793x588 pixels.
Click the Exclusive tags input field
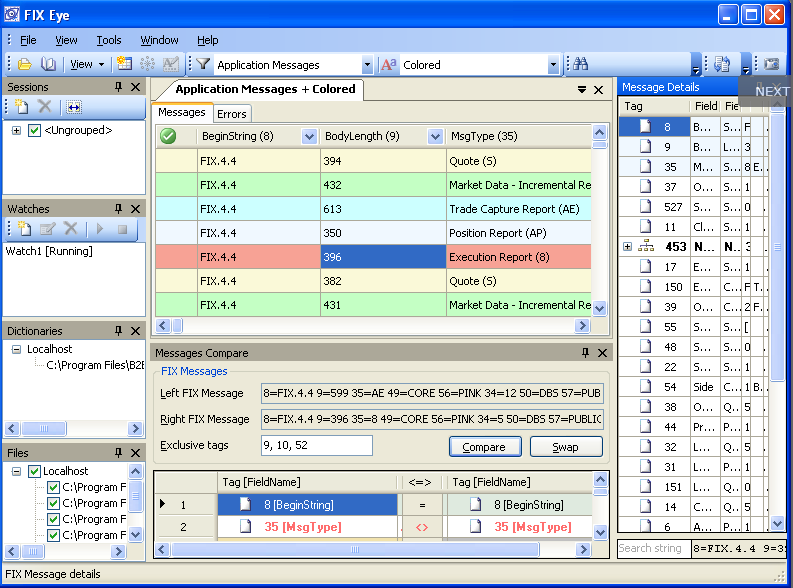coord(317,445)
